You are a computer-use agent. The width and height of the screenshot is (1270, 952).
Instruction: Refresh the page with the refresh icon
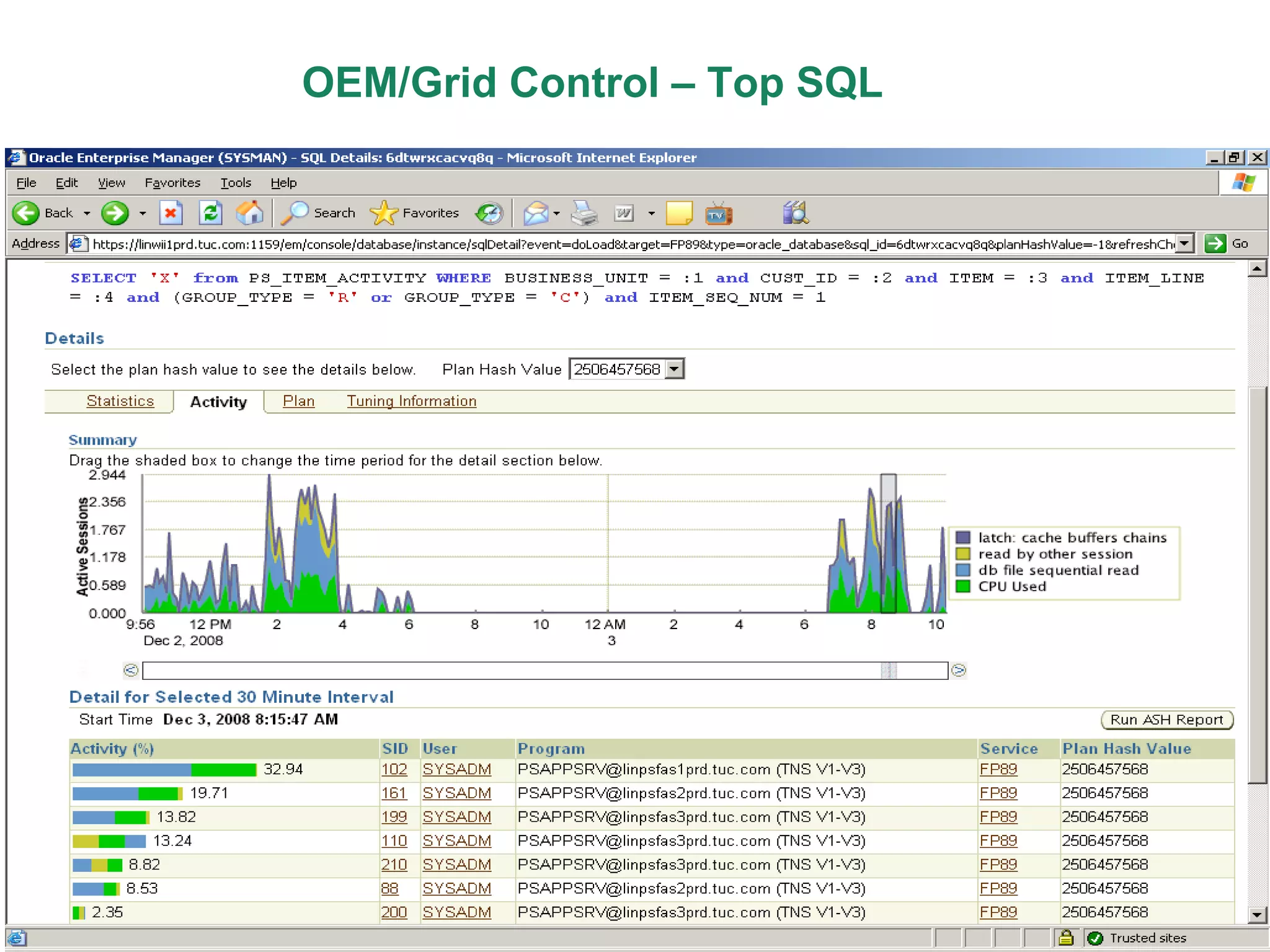[x=210, y=213]
